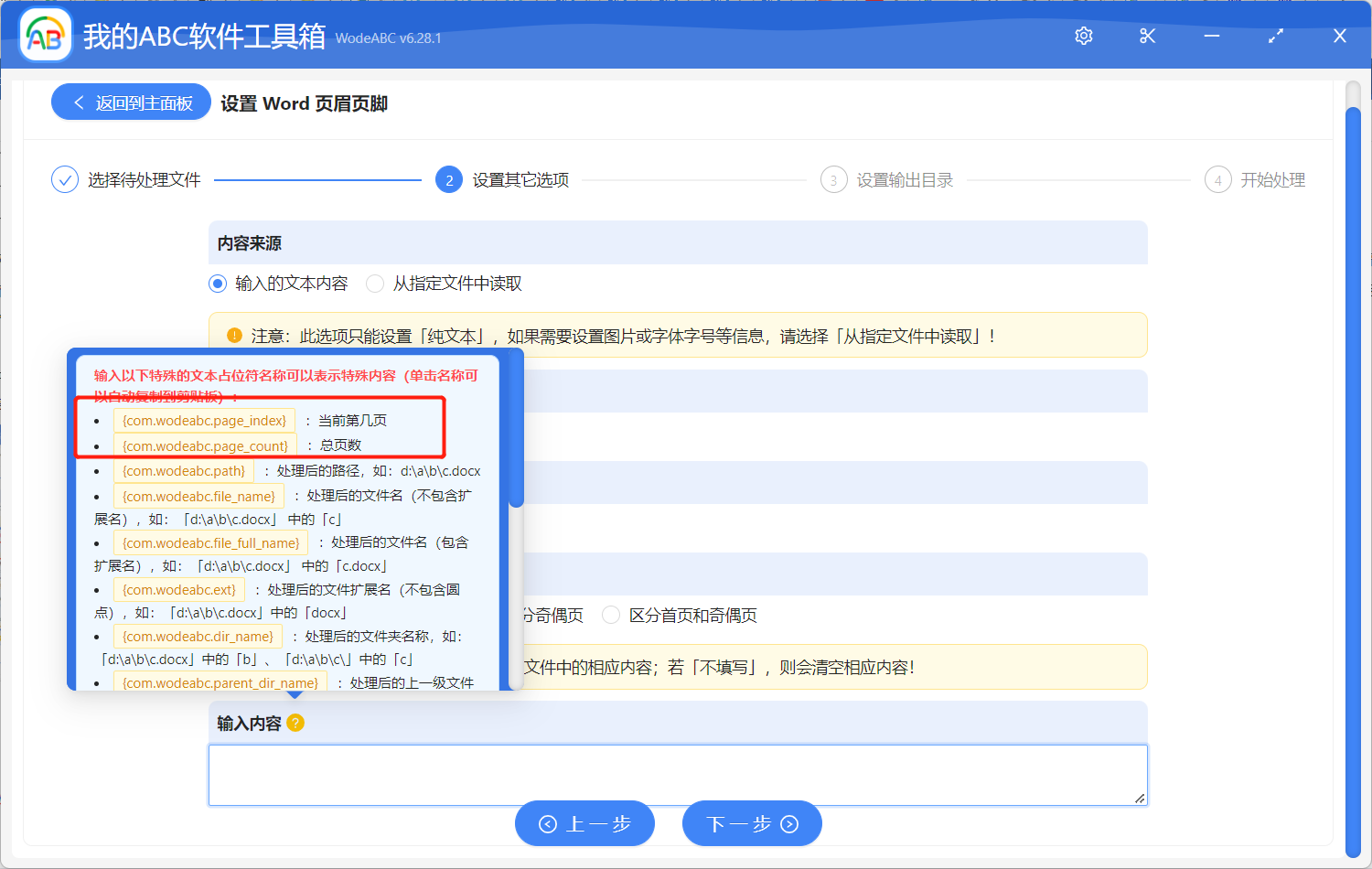Copy the {com.wodeabc.page_index} placeholder
The height and width of the screenshot is (869, 1372).
[x=204, y=420]
